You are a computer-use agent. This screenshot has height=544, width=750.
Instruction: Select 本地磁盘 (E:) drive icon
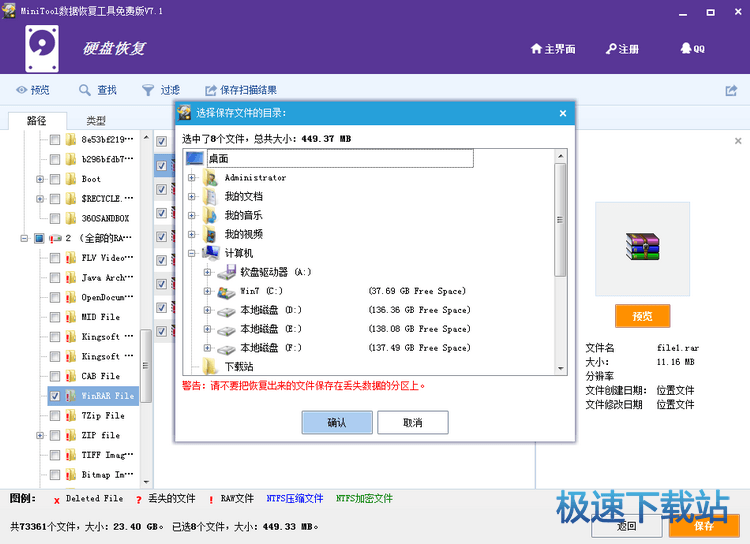click(226, 329)
